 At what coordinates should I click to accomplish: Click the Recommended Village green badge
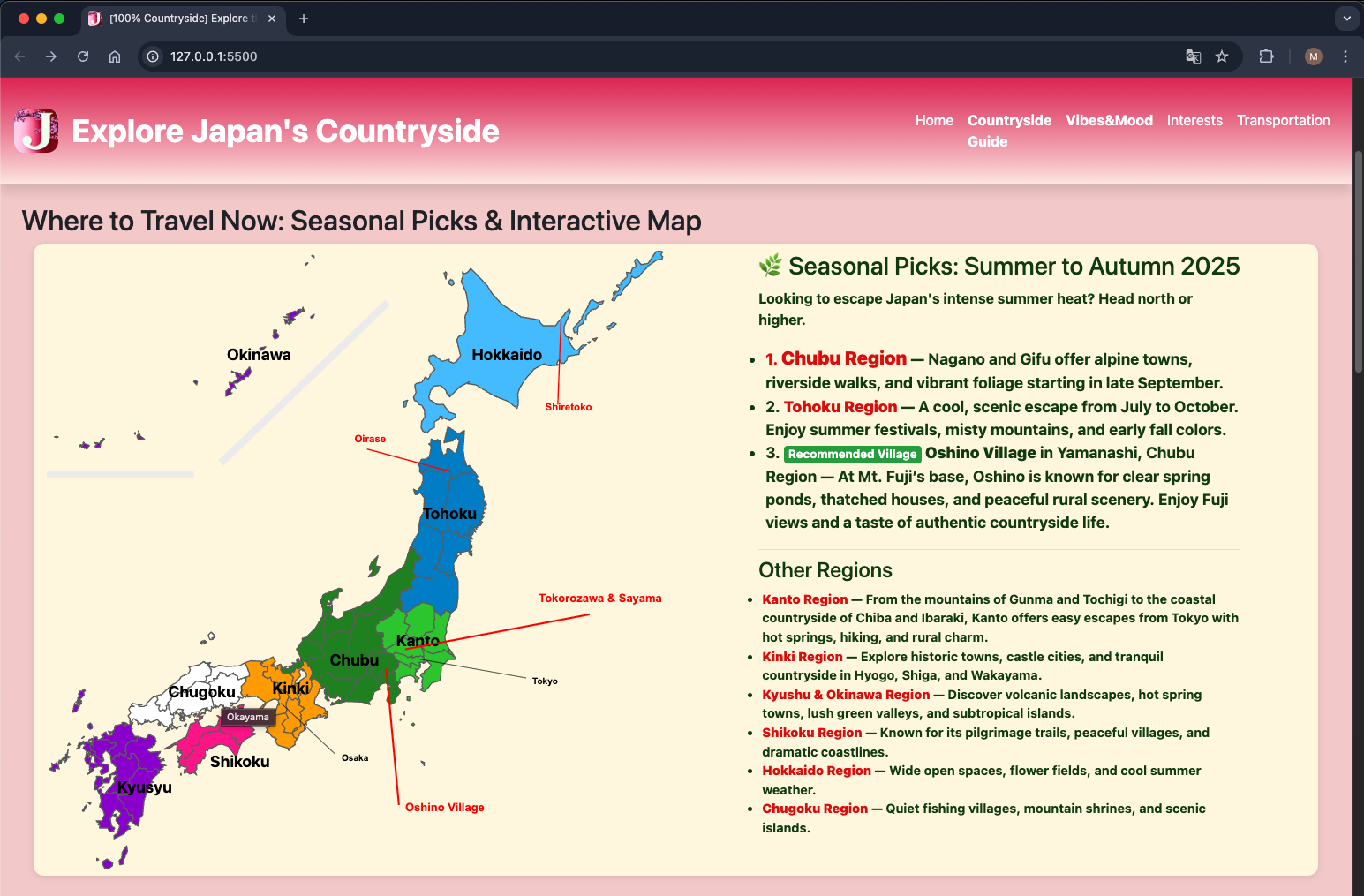coord(852,454)
